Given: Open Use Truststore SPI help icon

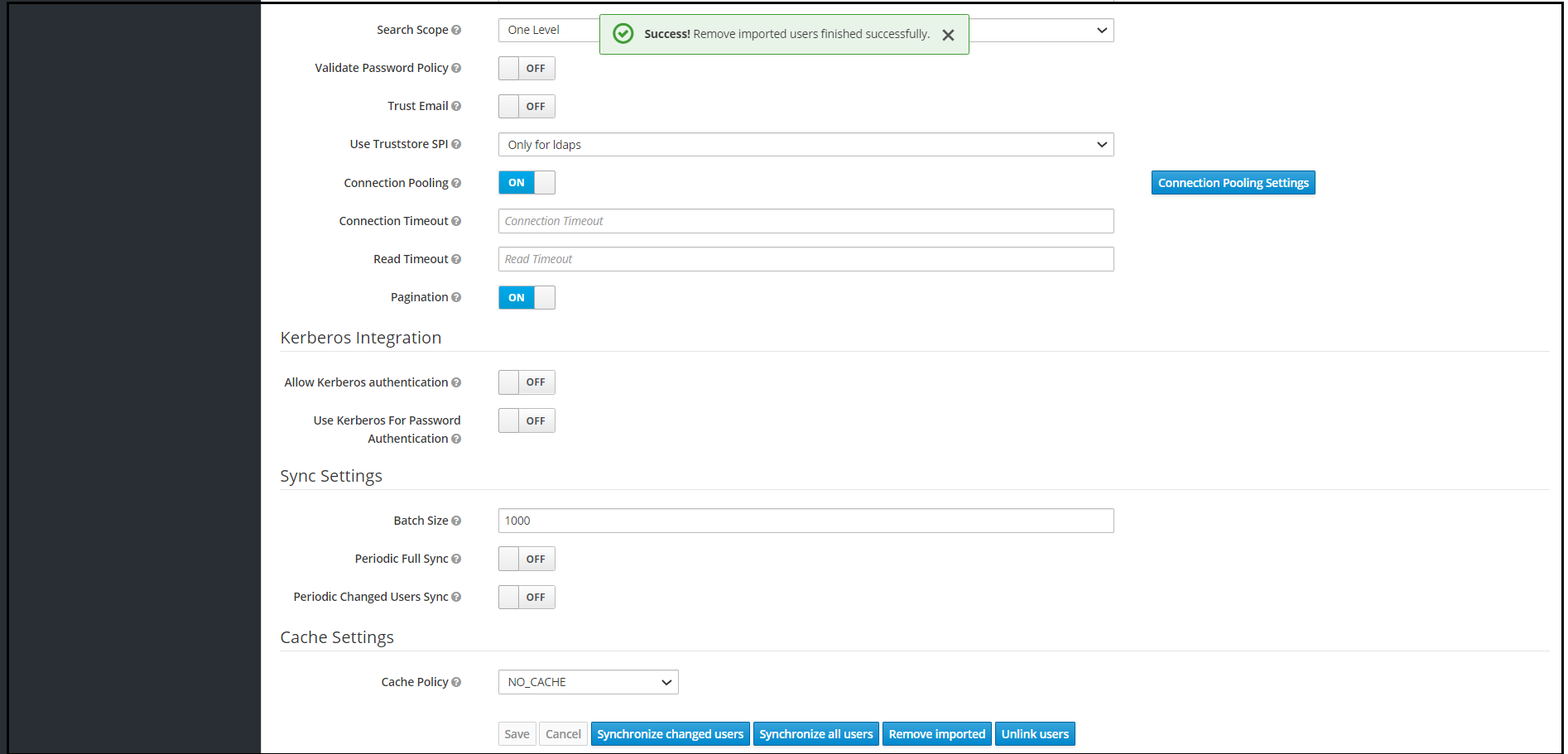Looking at the screenshot, I should [x=456, y=144].
